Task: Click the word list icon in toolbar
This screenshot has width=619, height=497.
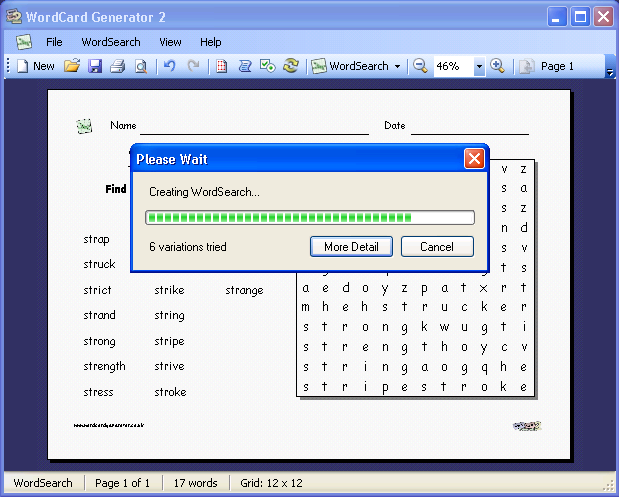Action: (243, 66)
